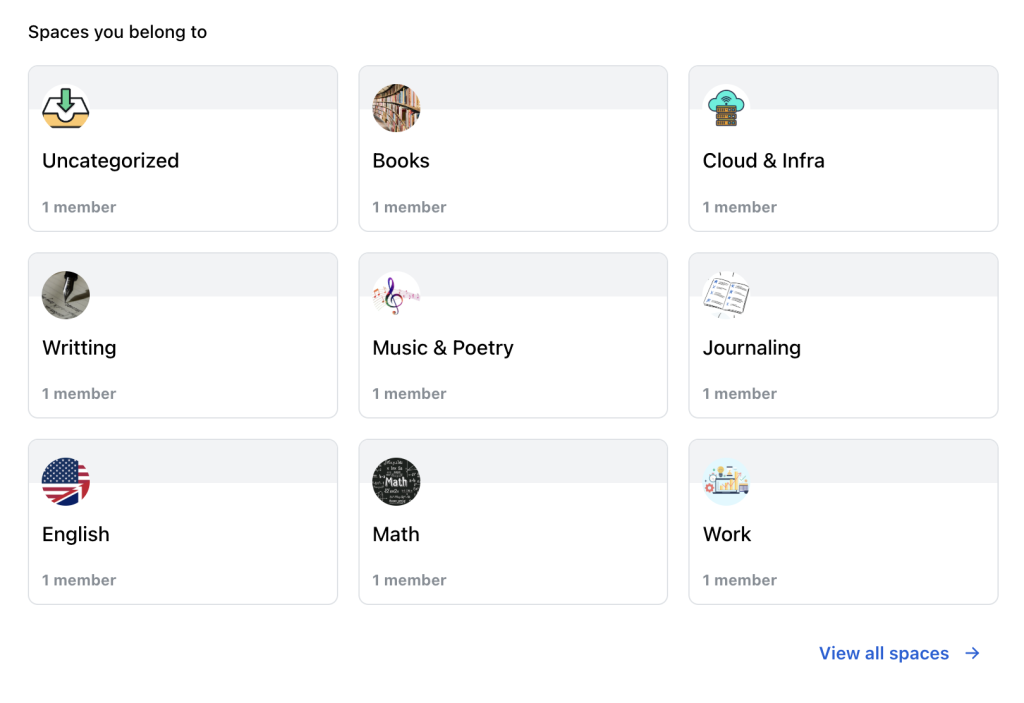
Task: Click the arrow beside View all spaces
Action: coord(972,653)
